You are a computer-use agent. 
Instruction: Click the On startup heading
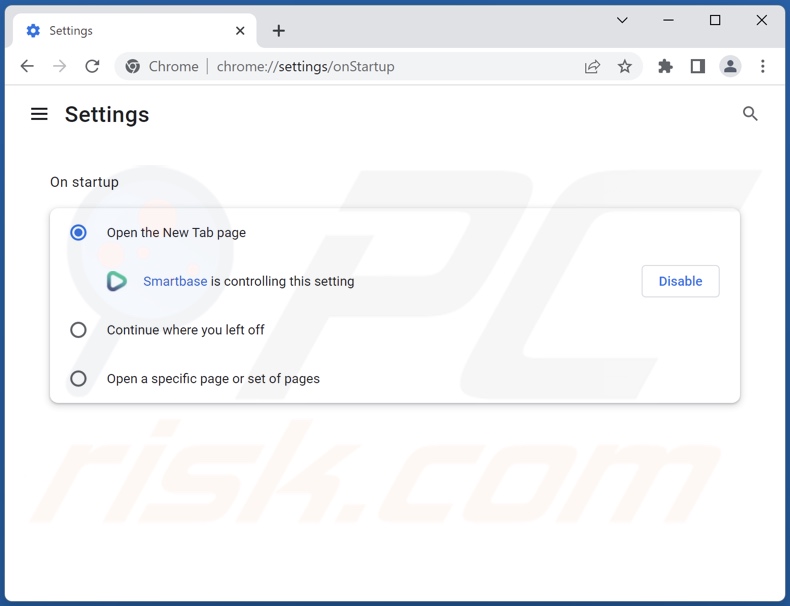[84, 182]
